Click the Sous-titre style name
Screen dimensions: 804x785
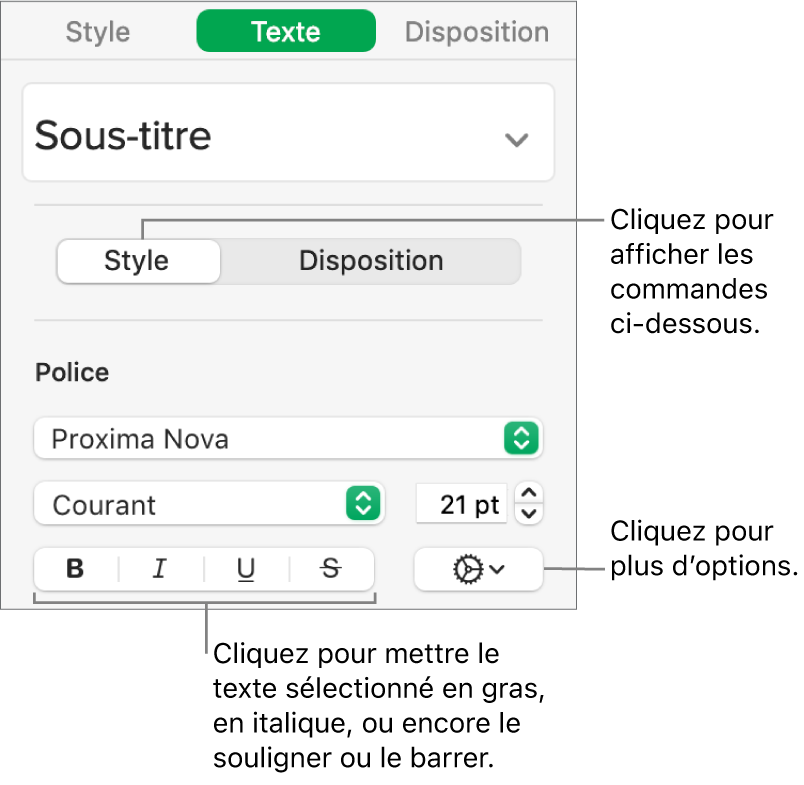[x=123, y=135]
